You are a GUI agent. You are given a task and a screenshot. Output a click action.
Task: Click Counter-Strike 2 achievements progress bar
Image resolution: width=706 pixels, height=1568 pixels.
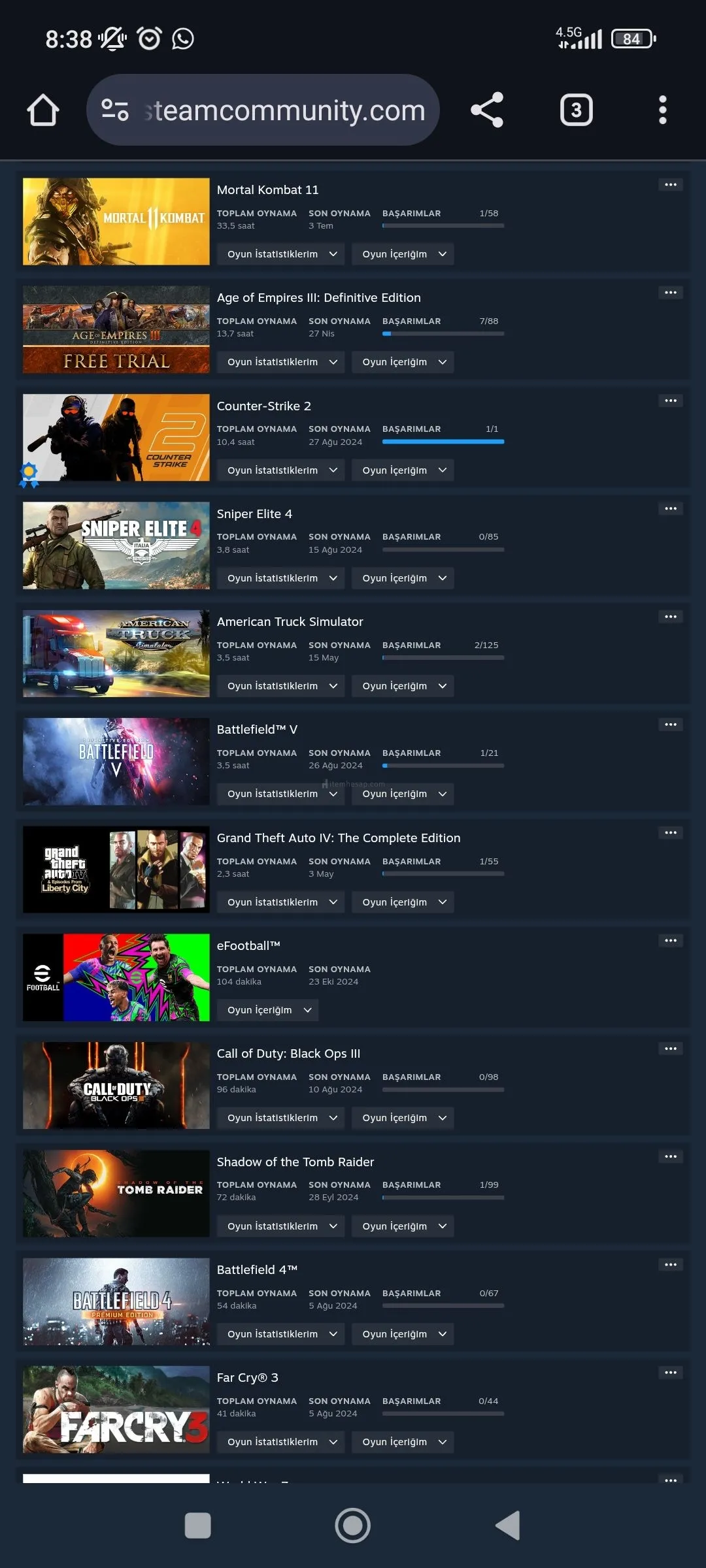tap(443, 442)
